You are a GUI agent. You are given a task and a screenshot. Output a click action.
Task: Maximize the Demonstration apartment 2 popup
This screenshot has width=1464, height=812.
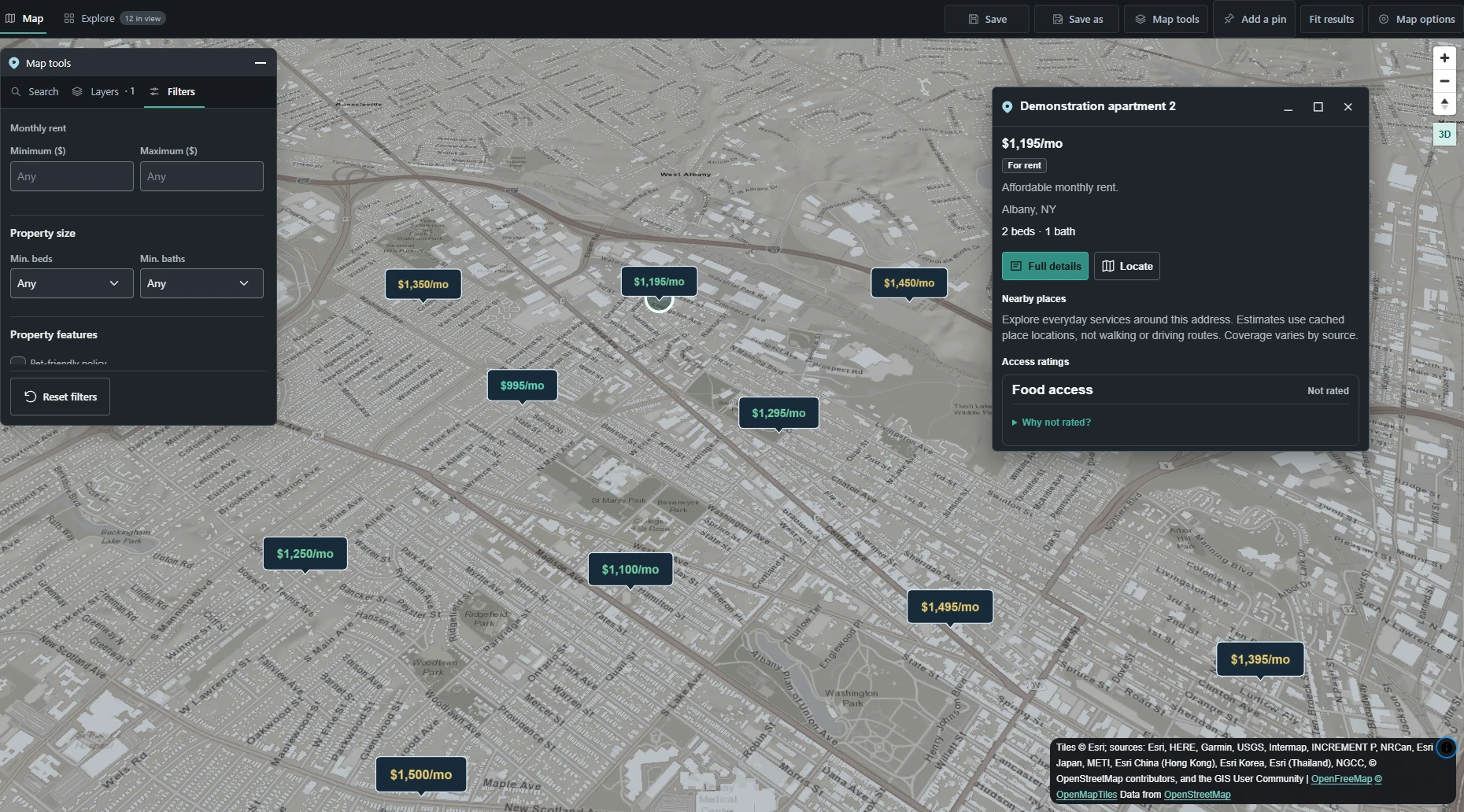(1318, 107)
